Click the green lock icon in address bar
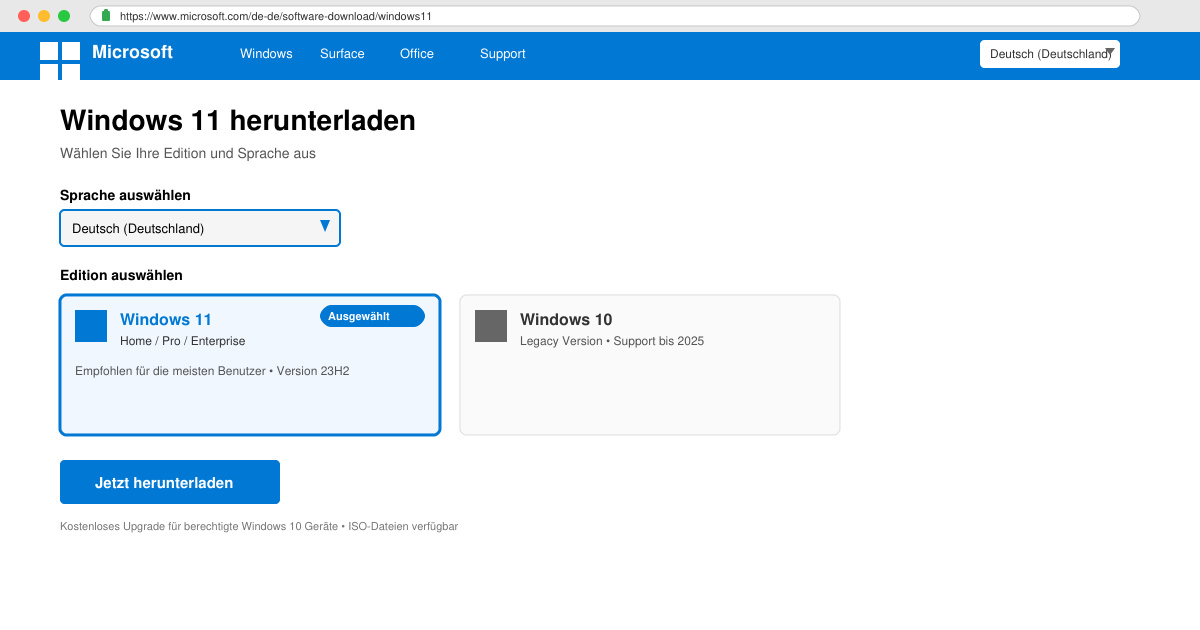The width and height of the screenshot is (1200, 630). 106,16
